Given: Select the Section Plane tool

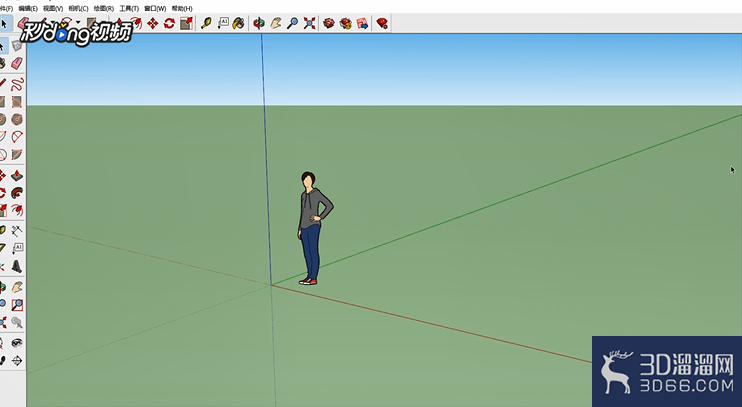Looking at the screenshot, I should (17, 361).
